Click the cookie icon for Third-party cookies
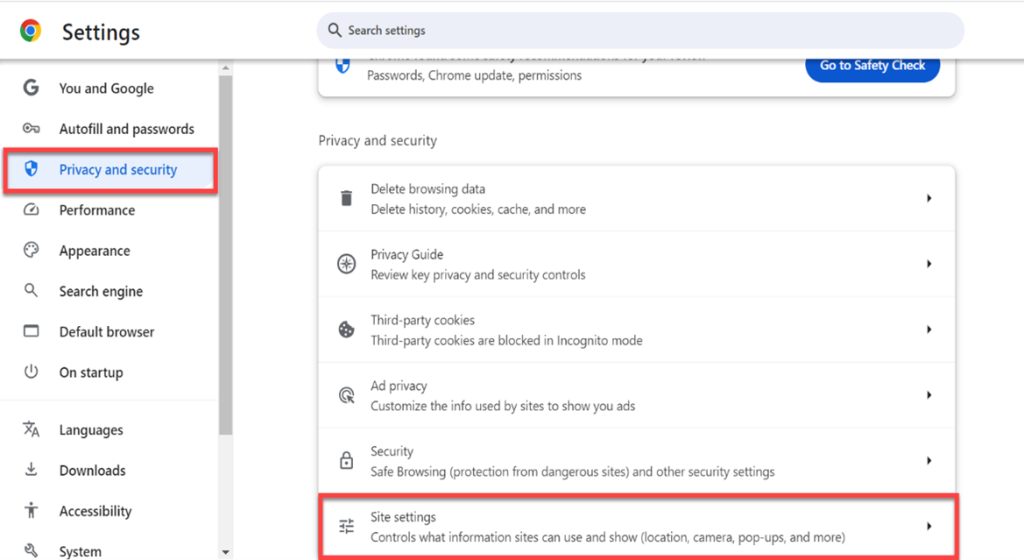 (x=346, y=330)
